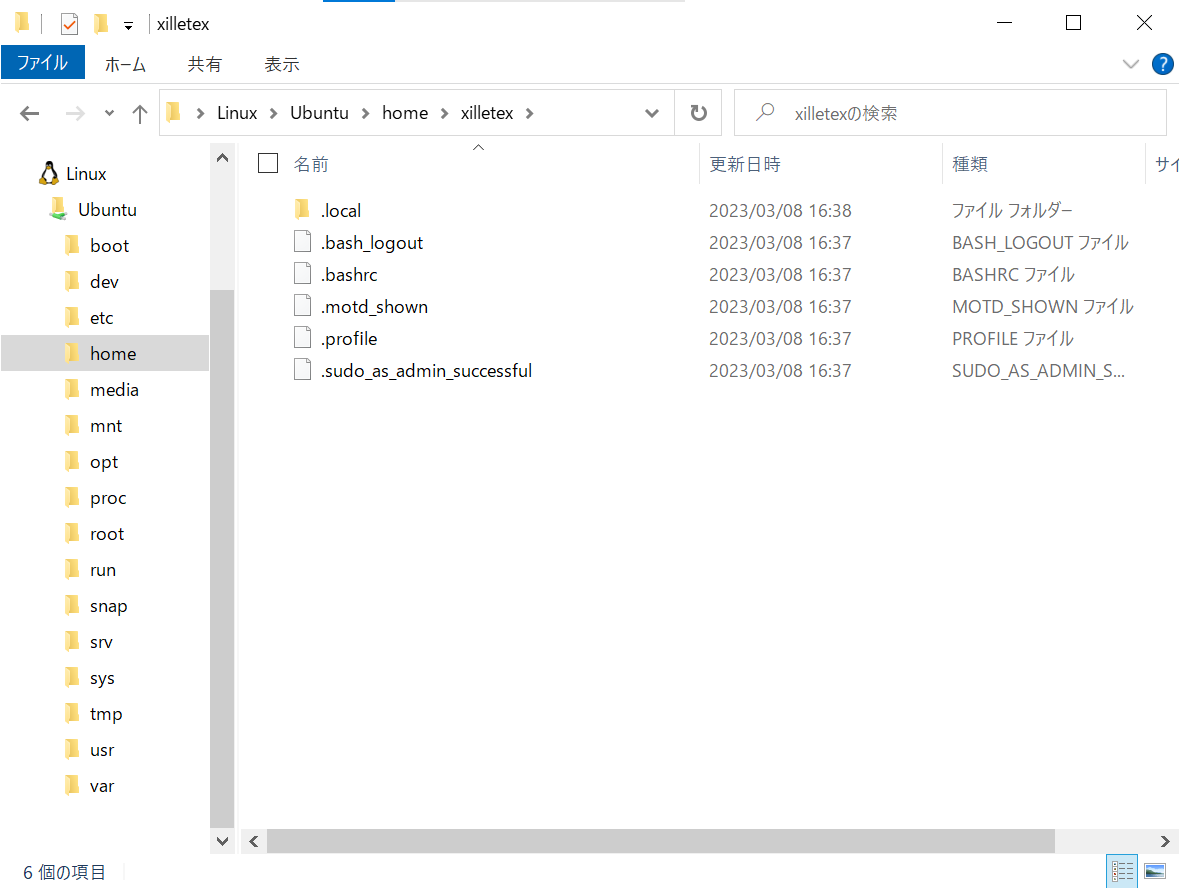
Task: Select etc folder in navigation tree
Action: coord(102,318)
